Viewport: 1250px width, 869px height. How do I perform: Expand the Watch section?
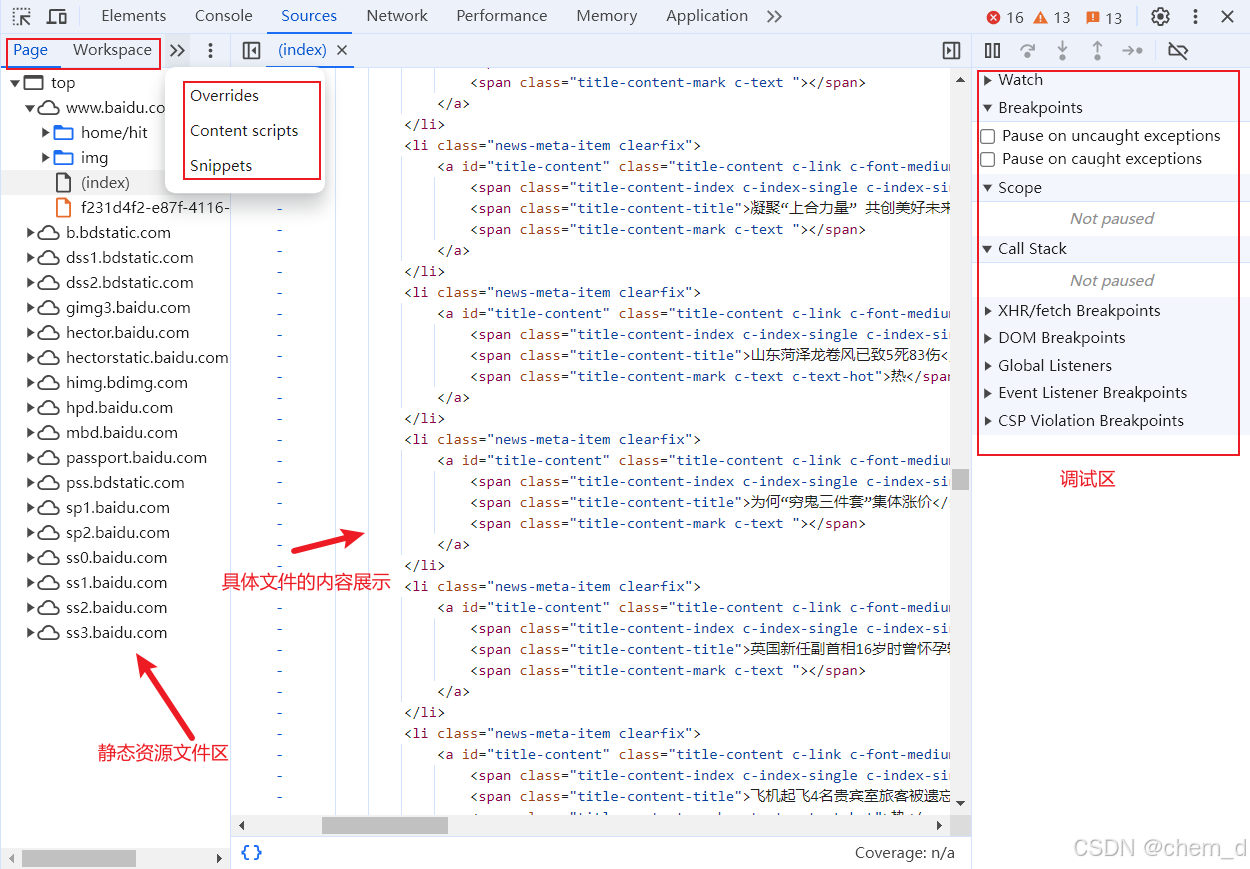1020,80
